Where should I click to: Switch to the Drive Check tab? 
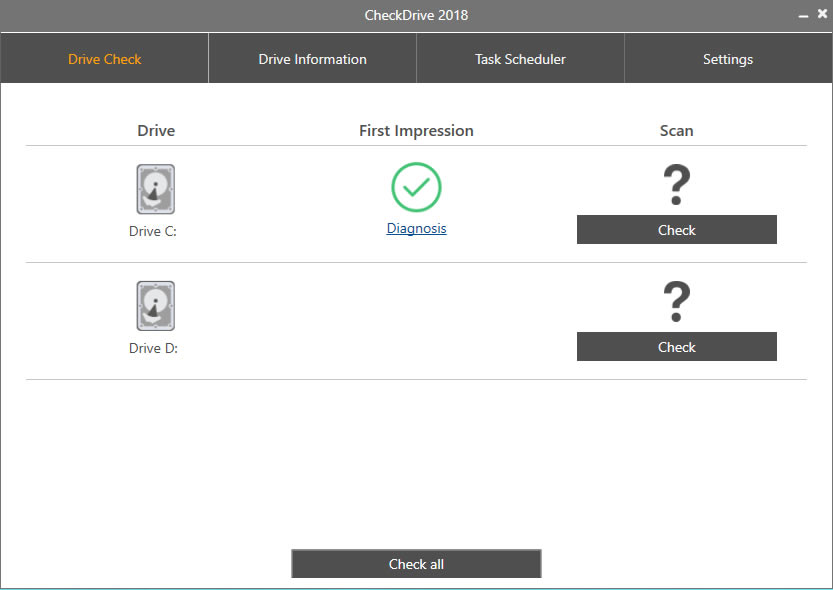[x=104, y=59]
